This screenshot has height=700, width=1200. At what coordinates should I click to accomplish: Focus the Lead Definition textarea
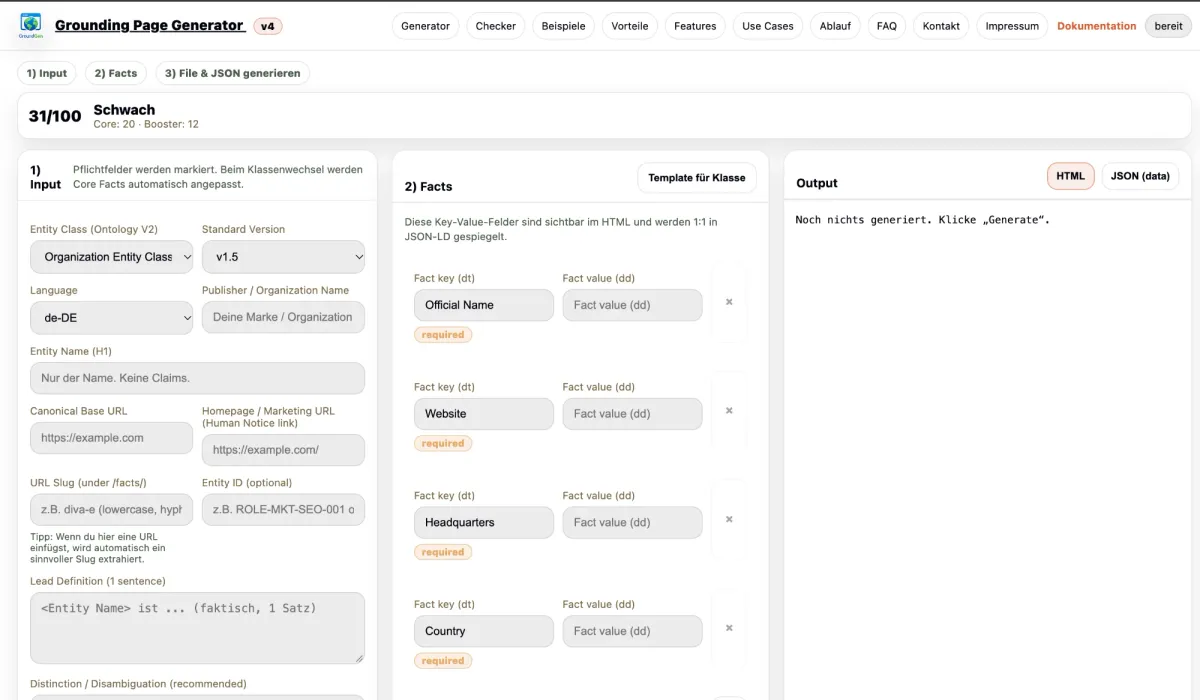coord(197,628)
